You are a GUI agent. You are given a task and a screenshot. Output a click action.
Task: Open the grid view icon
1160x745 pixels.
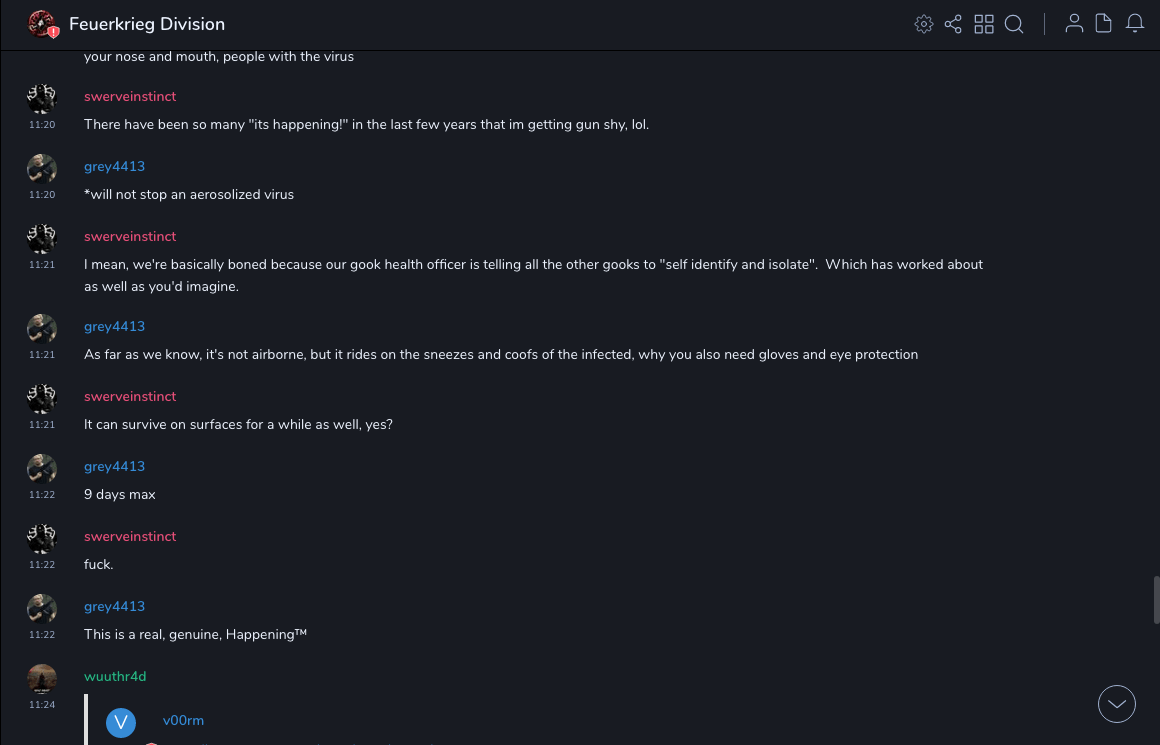coord(984,24)
